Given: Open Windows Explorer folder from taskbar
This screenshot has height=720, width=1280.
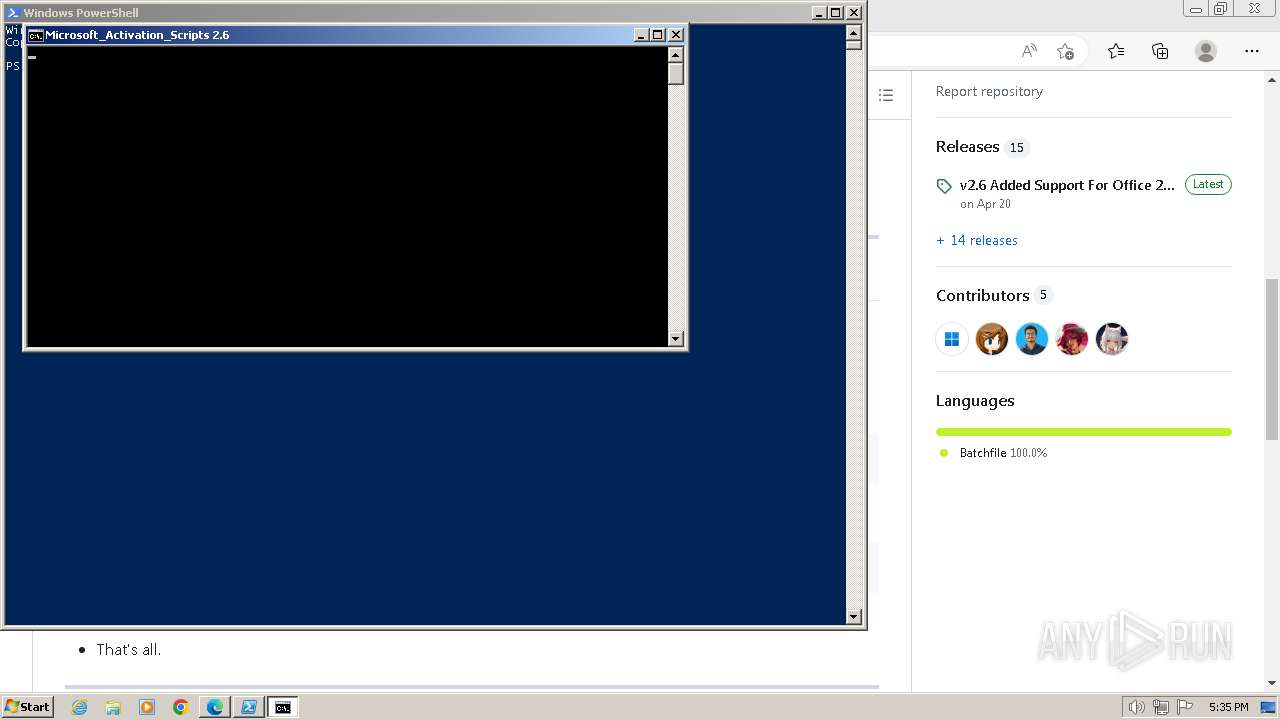Looking at the screenshot, I should click(113, 707).
